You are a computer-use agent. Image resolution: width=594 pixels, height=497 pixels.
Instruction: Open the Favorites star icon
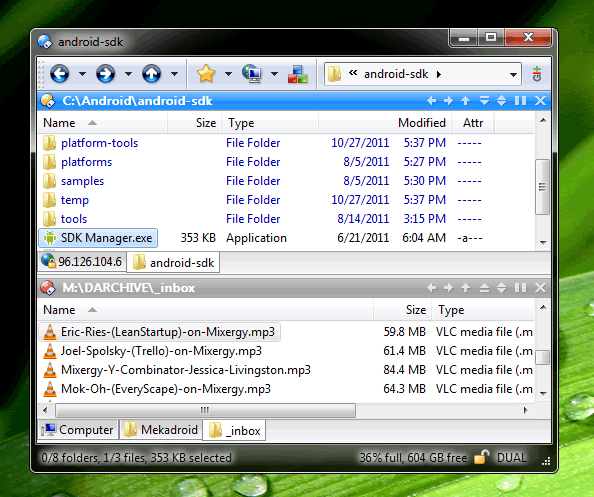(x=206, y=73)
